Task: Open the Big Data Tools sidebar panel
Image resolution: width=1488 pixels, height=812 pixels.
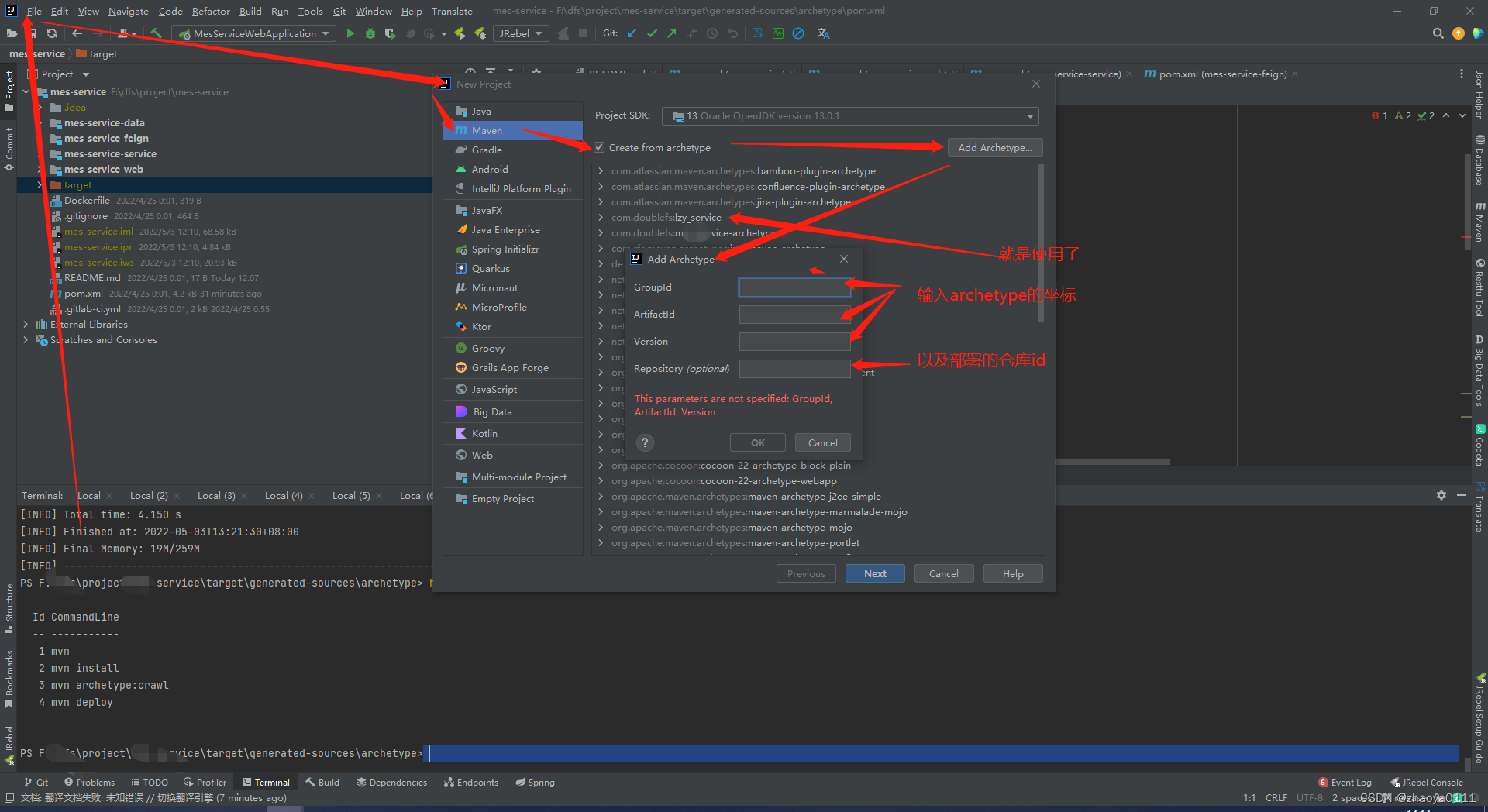Action: pyautogui.click(x=1479, y=370)
